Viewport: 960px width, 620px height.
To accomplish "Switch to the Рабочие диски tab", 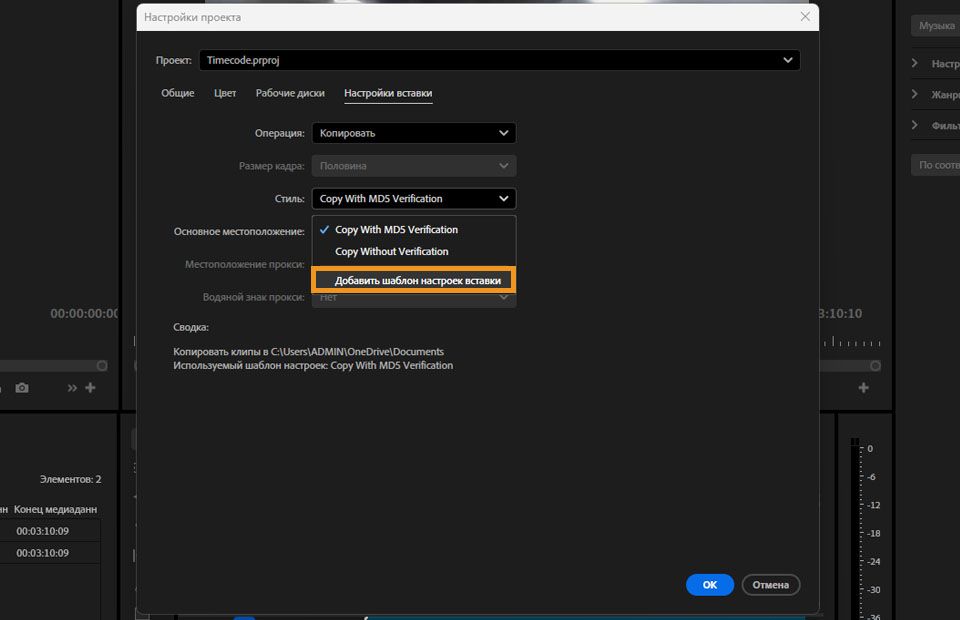I will [x=290, y=93].
